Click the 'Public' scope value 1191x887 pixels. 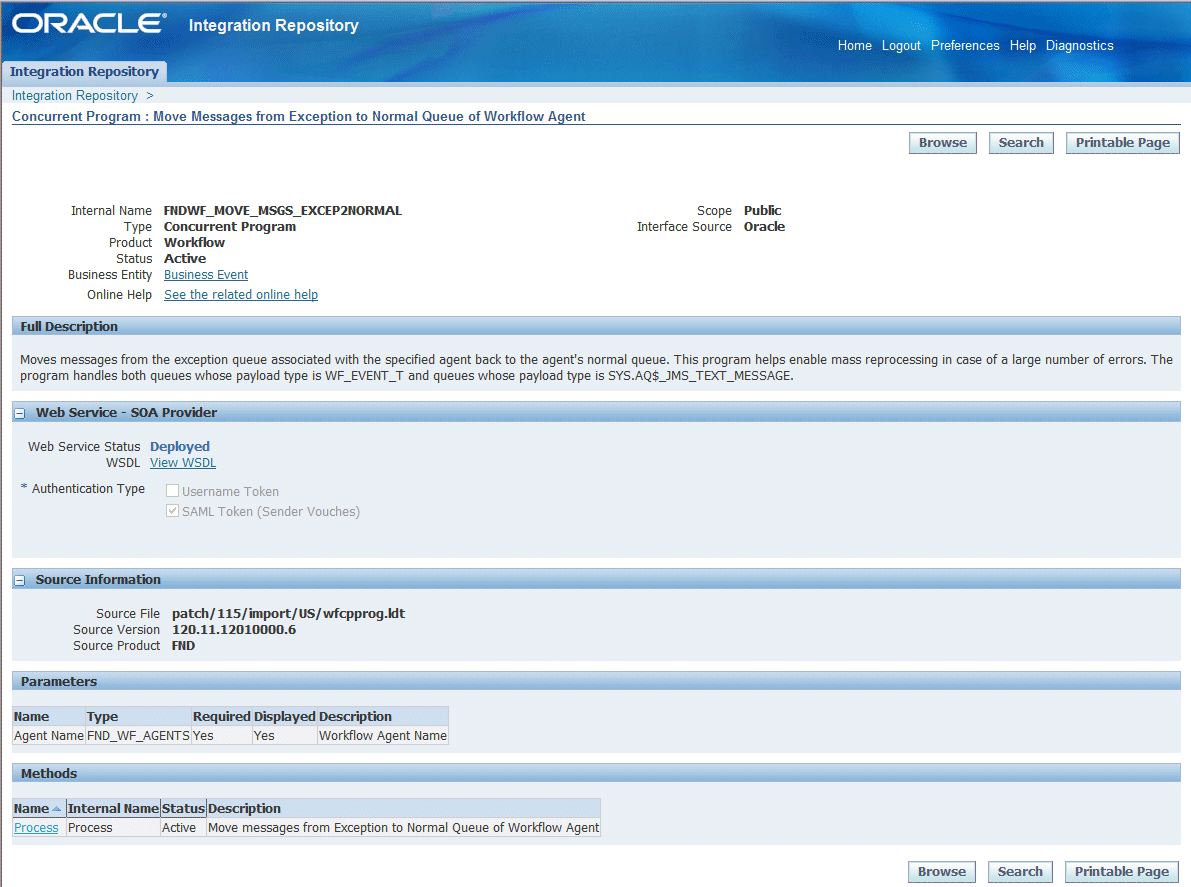[762, 211]
